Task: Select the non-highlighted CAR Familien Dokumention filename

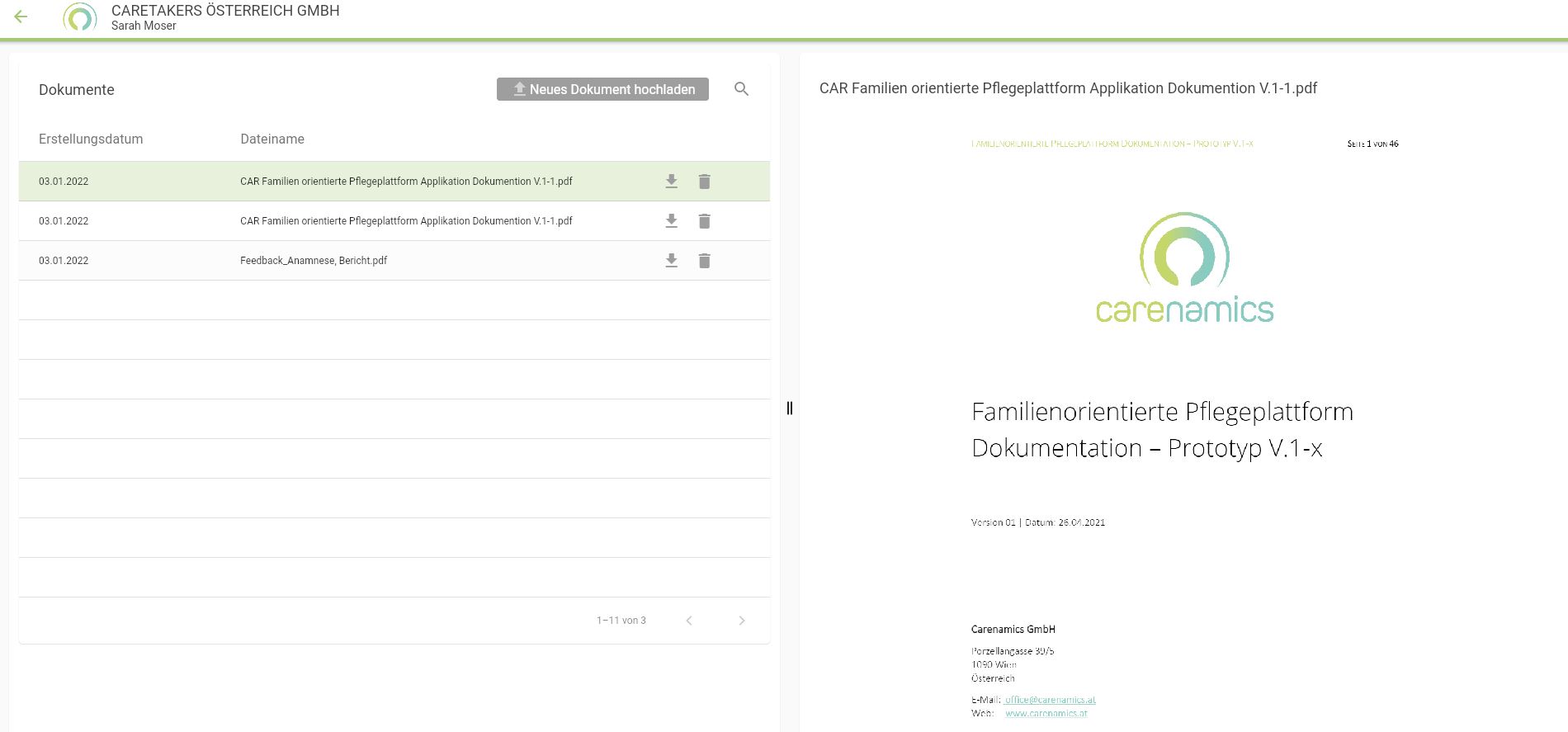Action: tap(406, 221)
